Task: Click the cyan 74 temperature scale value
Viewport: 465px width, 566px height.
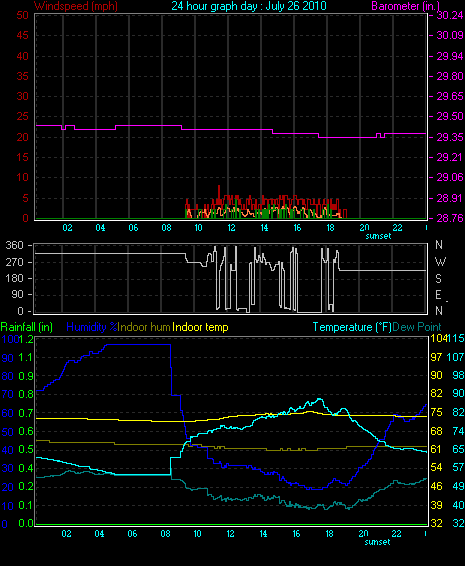Action: 458,431
